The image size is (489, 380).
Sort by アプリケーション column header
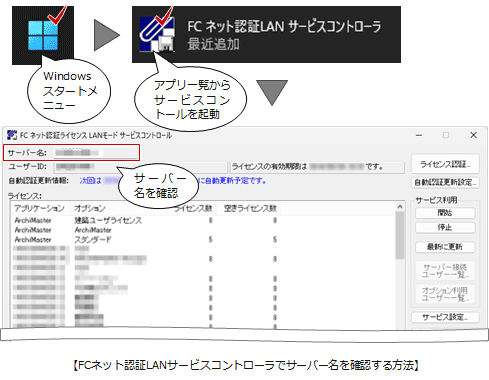[40, 208]
